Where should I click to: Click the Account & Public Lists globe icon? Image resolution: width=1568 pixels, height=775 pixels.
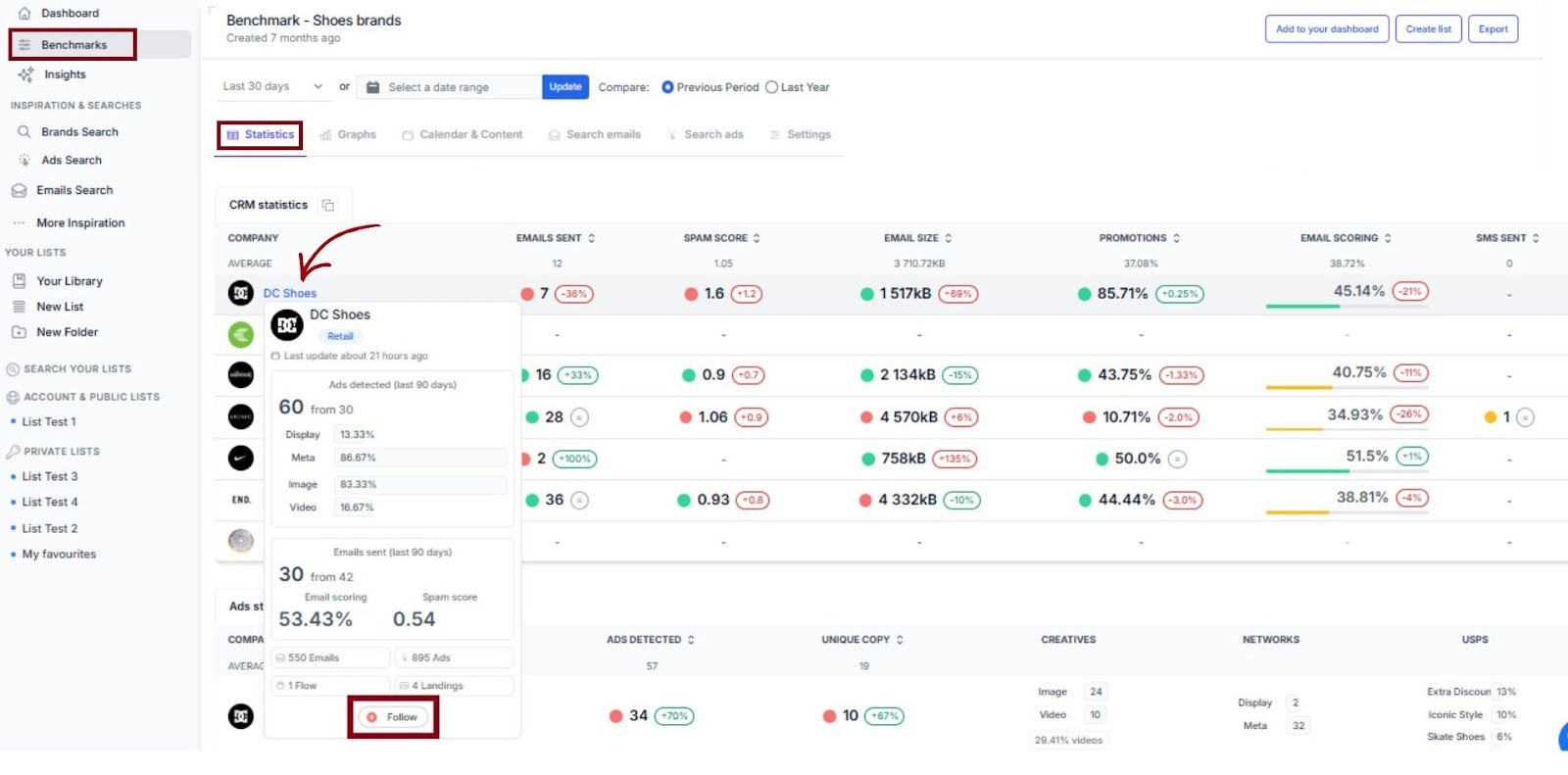click(13, 397)
